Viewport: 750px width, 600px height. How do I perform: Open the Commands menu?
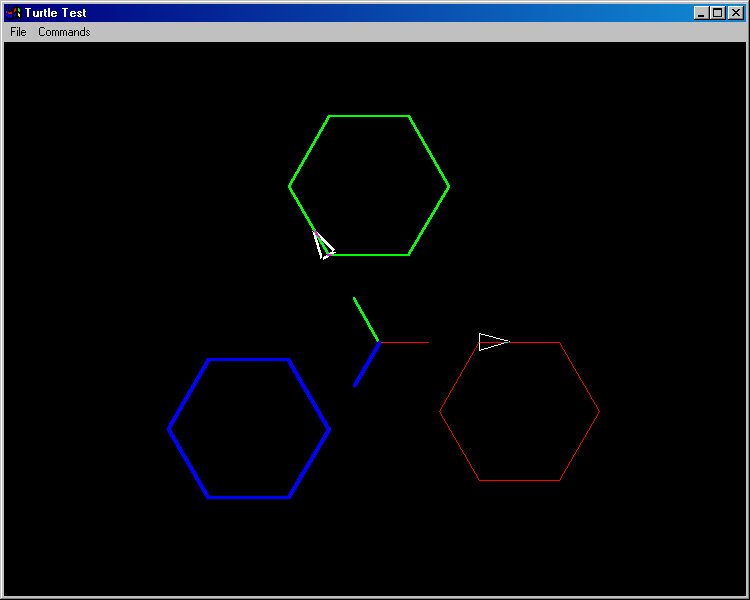pos(64,32)
